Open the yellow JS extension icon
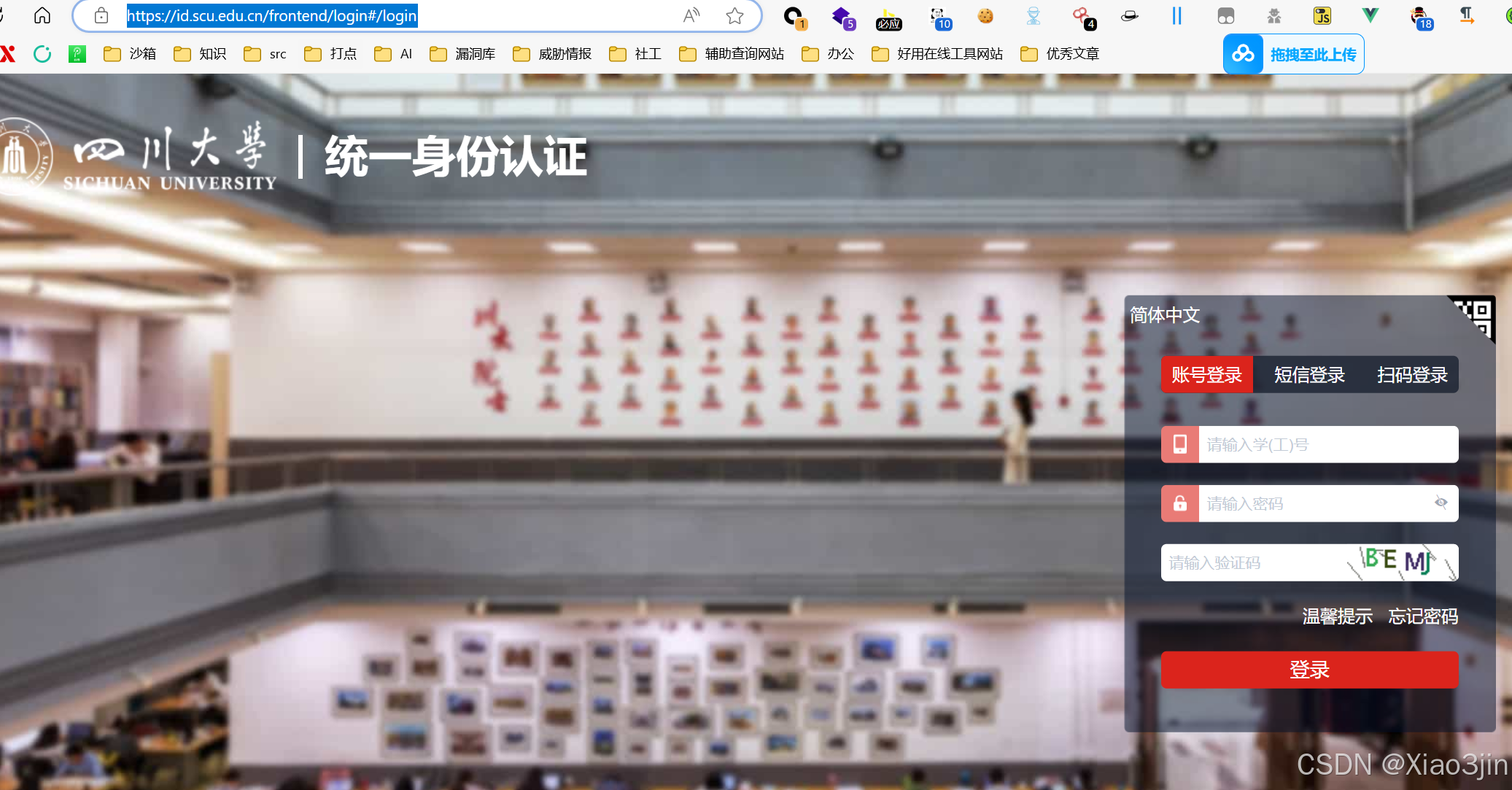 click(1322, 15)
